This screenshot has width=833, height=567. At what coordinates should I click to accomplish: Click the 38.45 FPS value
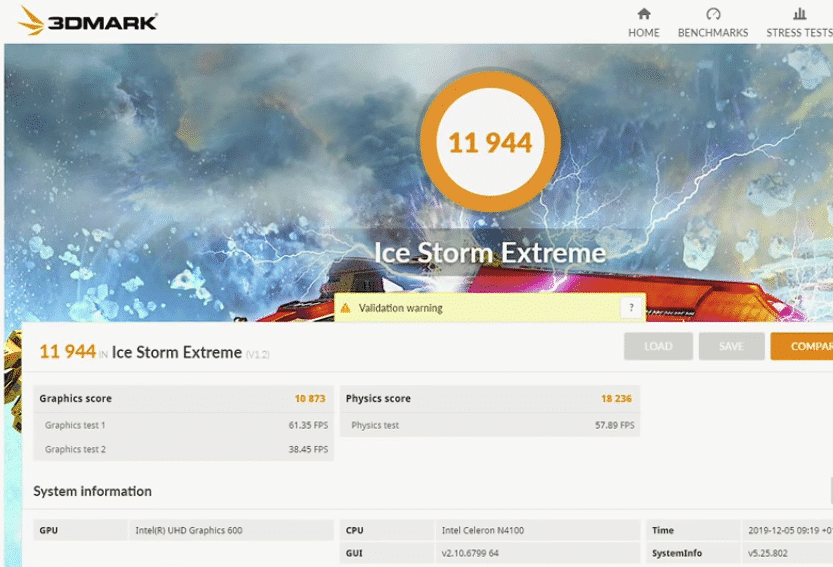pyautogui.click(x=308, y=449)
